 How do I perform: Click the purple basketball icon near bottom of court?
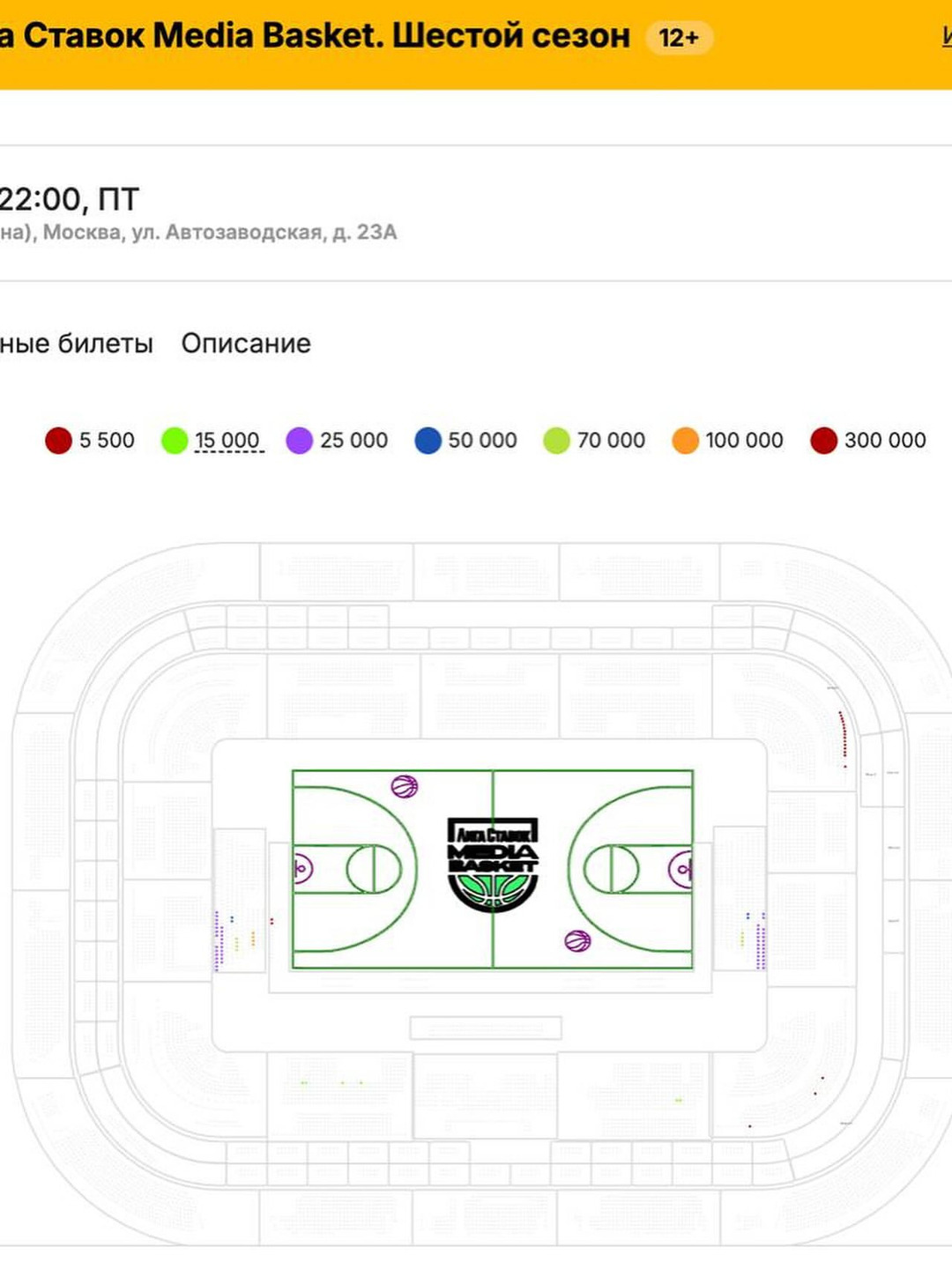point(577,941)
